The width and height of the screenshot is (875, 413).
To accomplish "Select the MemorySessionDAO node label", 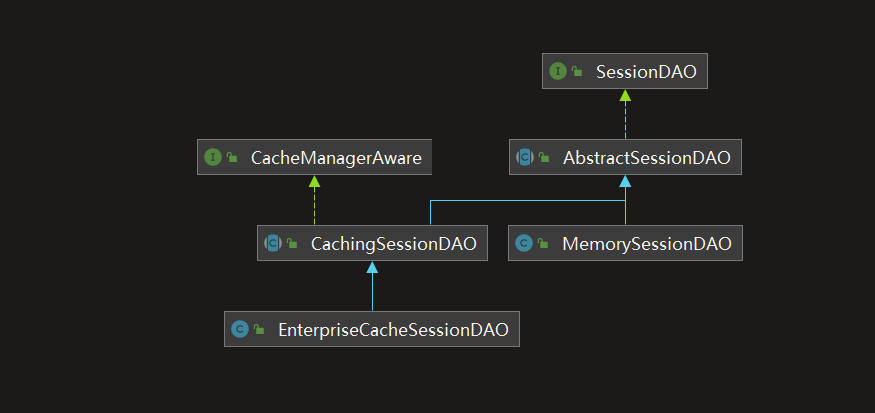I will (x=647, y=243).
